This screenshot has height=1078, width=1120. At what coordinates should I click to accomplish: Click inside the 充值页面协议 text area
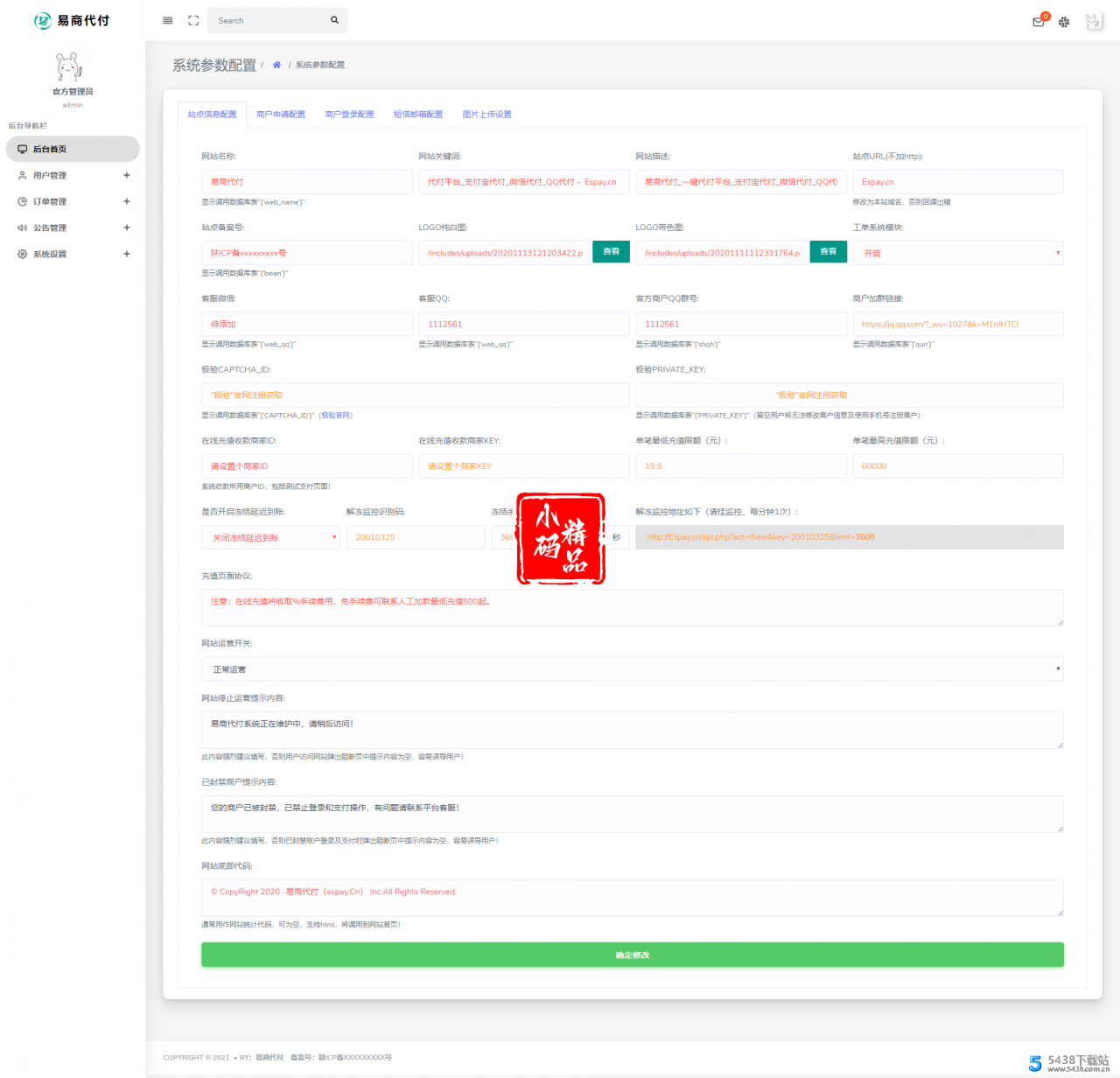point(633,608)
